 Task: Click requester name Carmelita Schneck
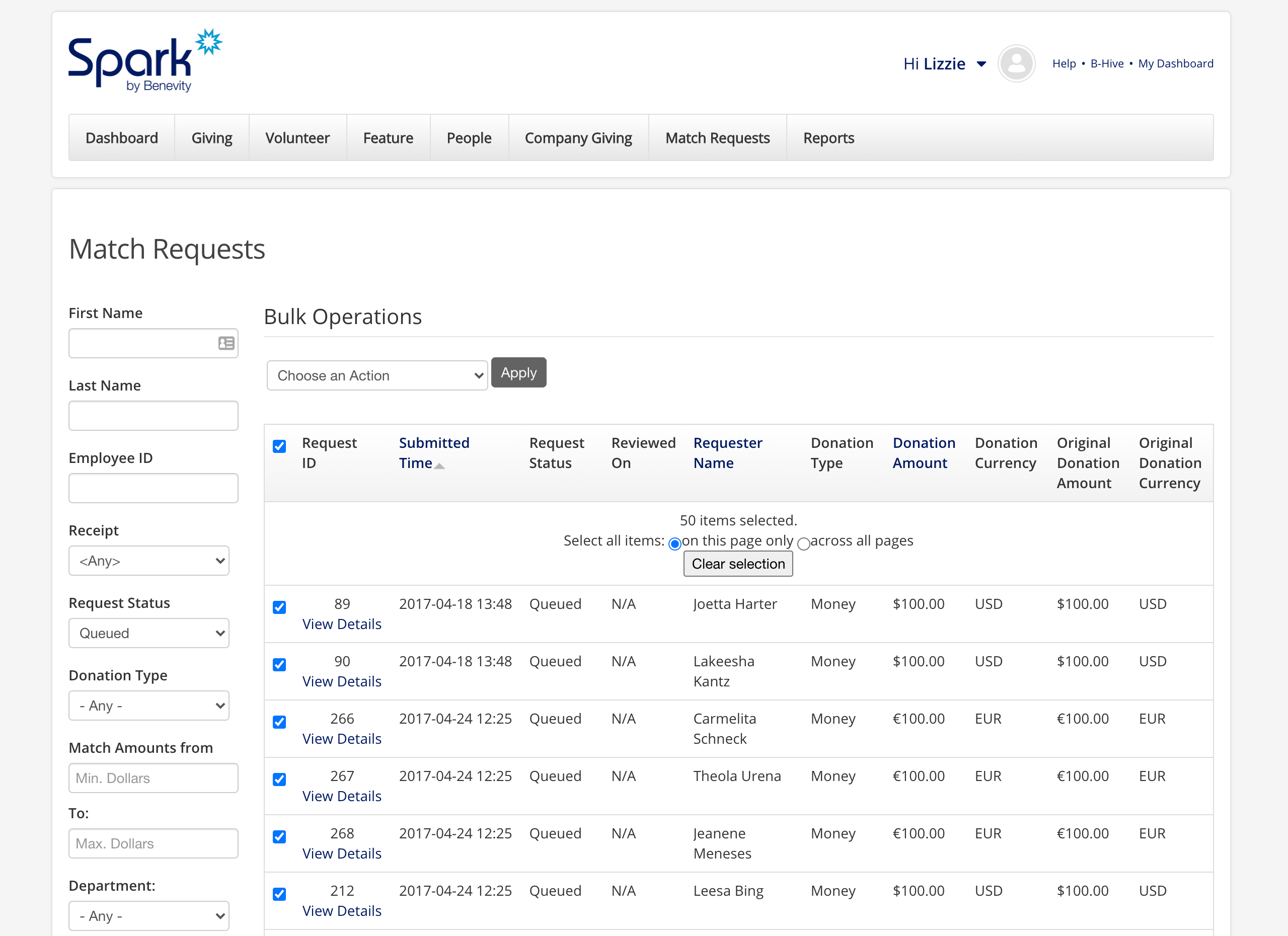coord(725,728)
